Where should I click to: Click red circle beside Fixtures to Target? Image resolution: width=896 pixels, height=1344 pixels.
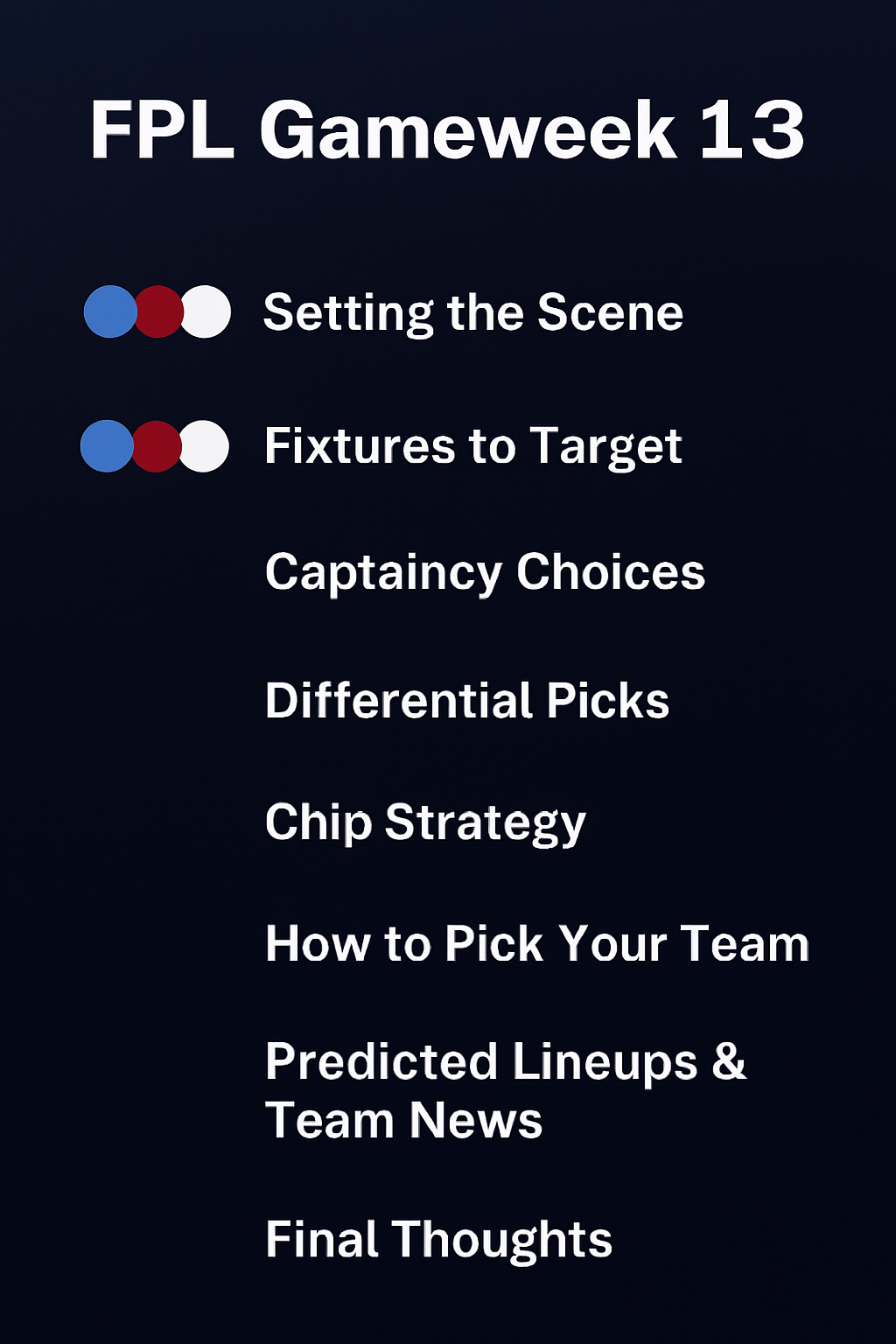(157, 446)
